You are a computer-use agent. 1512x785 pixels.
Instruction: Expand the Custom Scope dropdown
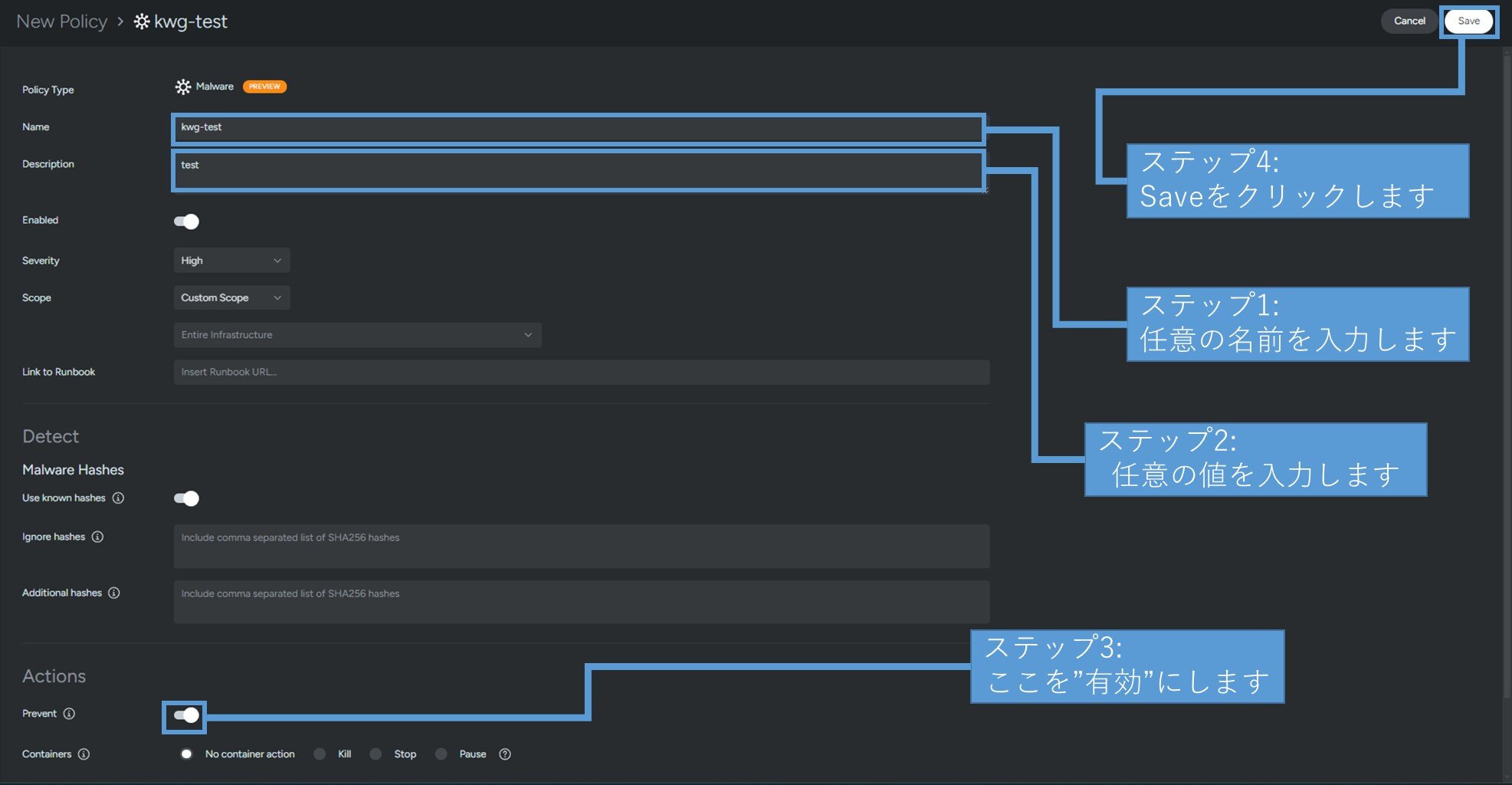point(231,297)
